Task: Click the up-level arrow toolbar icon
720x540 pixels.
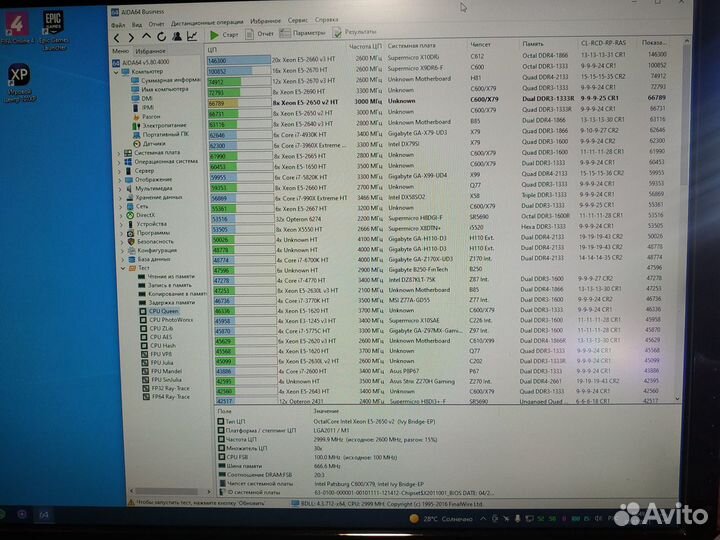Action: click(x=146, y=36)
